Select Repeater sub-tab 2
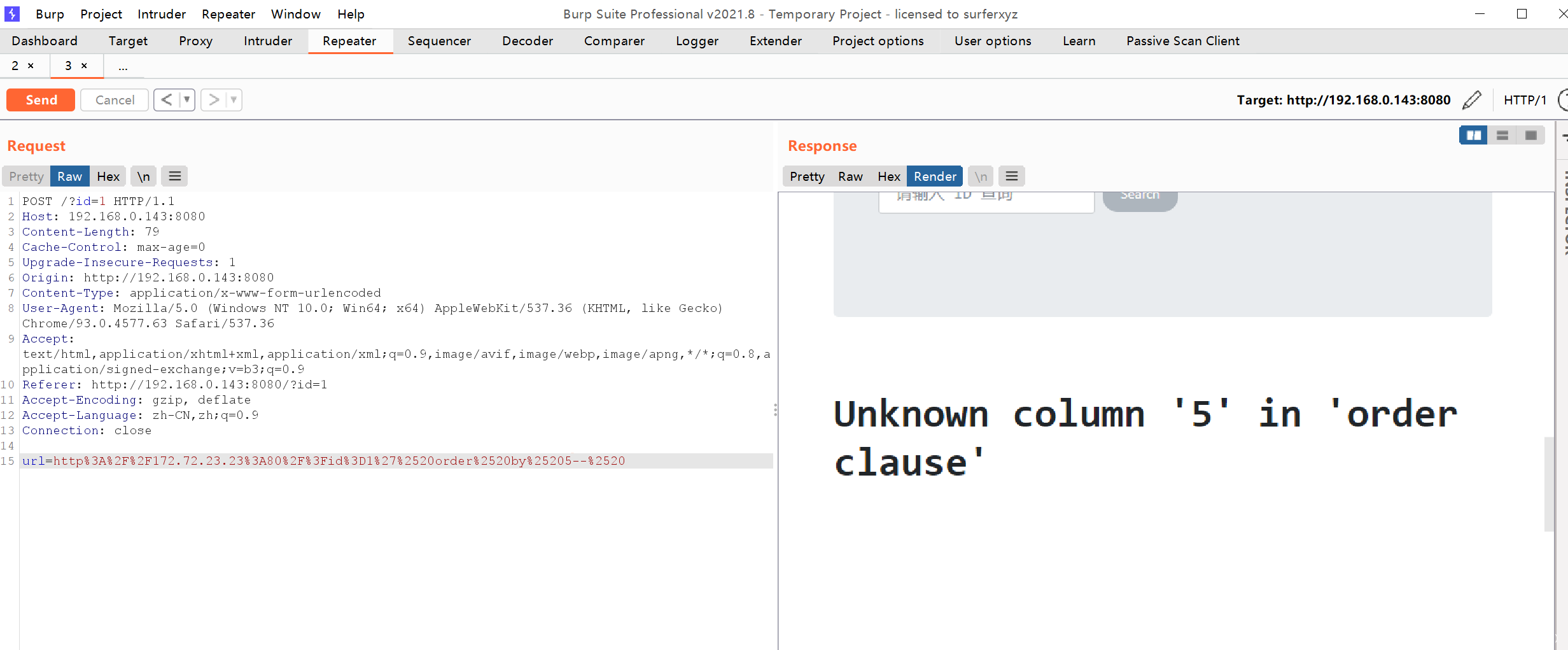This screenshot has width=1568, height=650. [x=15, y=66]
